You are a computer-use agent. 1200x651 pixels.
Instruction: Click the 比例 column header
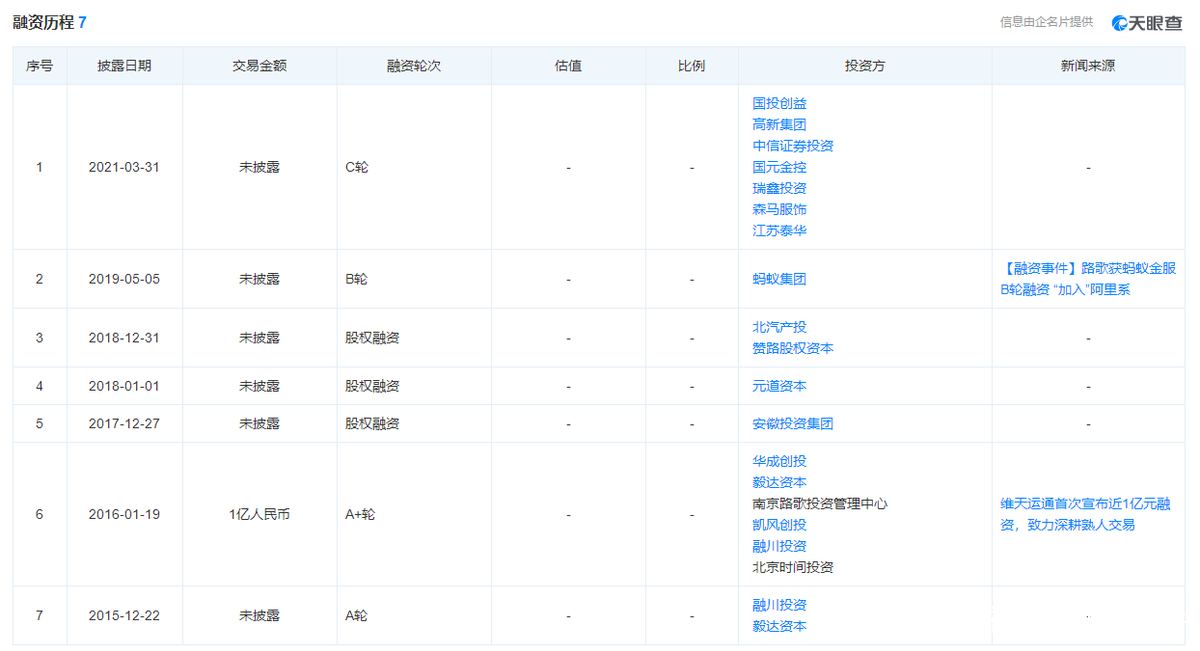pos(691,66)
